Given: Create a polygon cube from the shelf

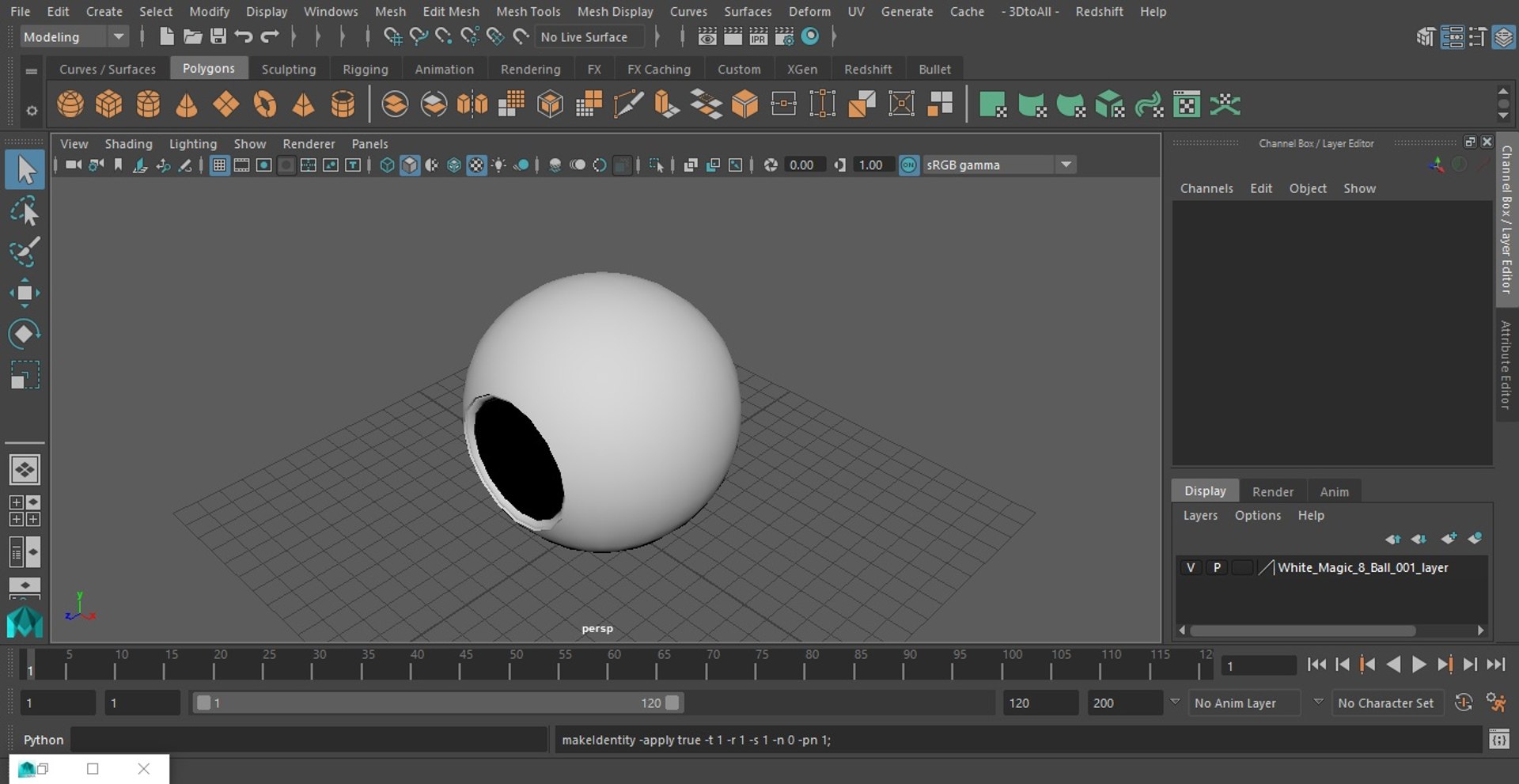Looking at the screenshot, I should pyautogui.click(x=109, y=104).
